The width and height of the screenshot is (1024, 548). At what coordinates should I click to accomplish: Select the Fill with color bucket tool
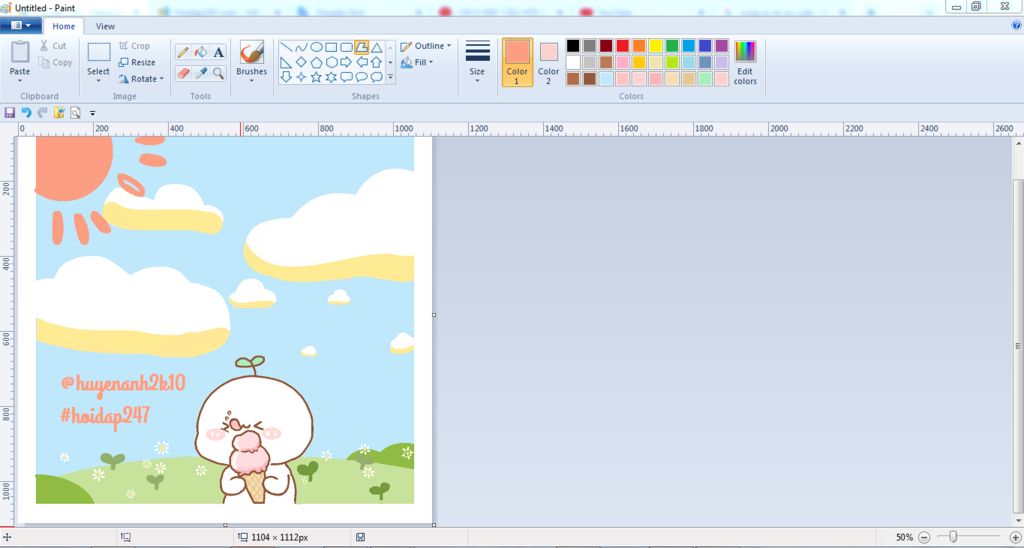pyautogui.click(x=201, y=52)
